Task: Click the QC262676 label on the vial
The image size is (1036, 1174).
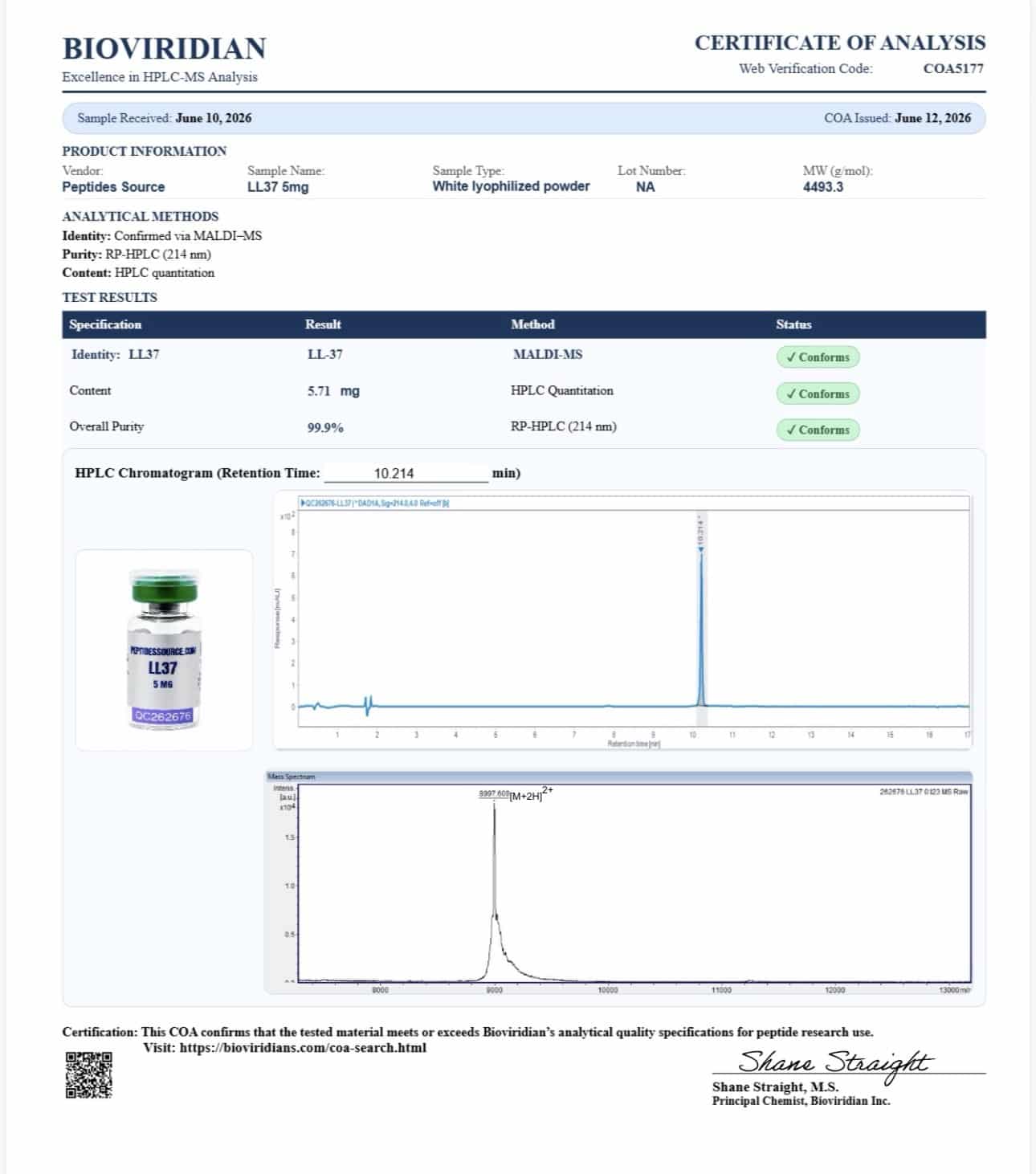Action: coord(163,715)
